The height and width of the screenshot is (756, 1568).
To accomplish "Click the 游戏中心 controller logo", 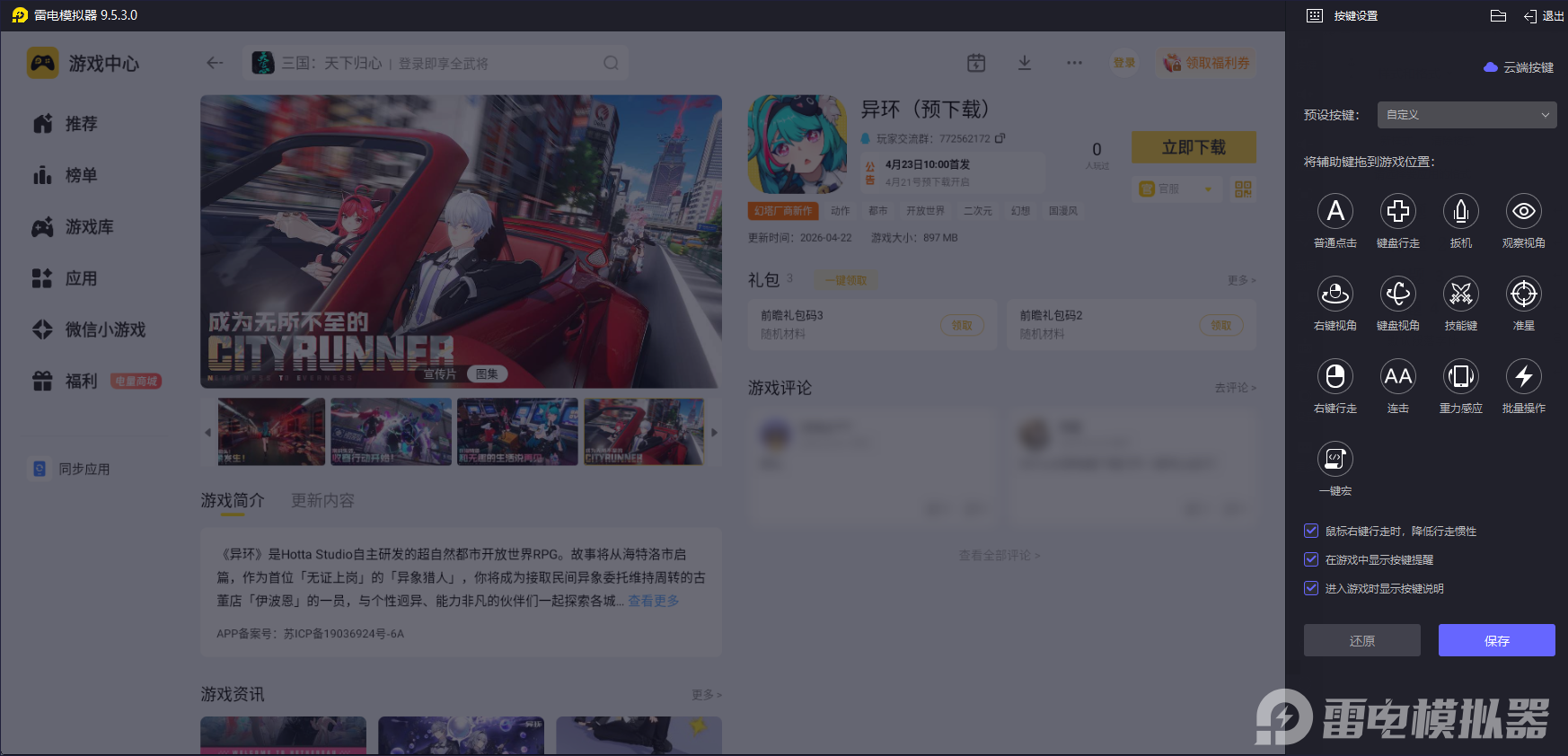I will [x=43, y=63].
